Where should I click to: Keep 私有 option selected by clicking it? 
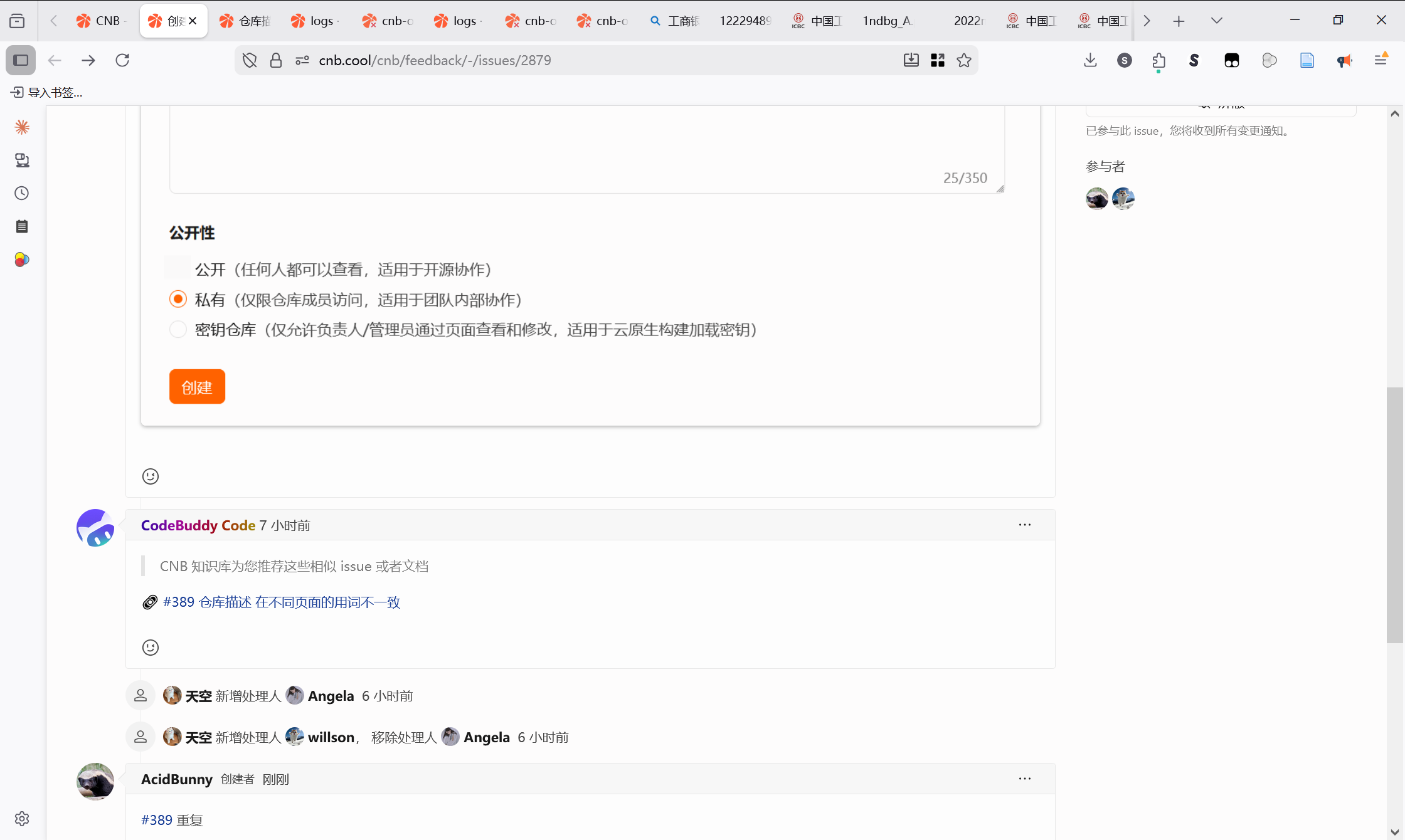(178, 299)
